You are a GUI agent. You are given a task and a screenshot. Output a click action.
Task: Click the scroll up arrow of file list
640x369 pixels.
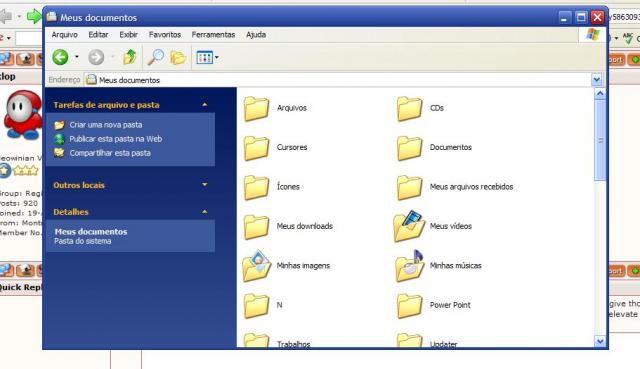point(600,93)
